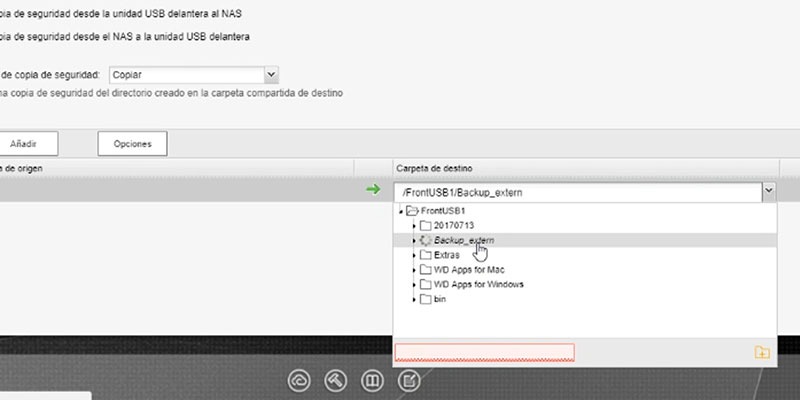Select the Backup_extern folder row
The image size is (800, 400).
click(585, 240)
